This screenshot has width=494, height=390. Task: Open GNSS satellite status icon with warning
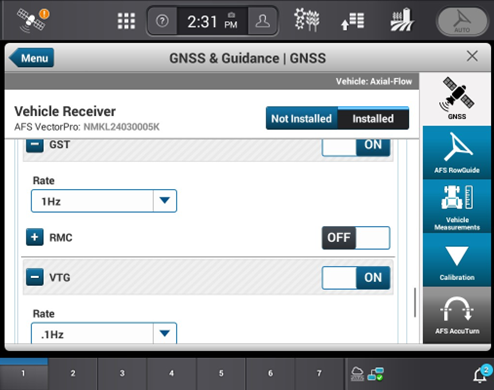point(33,20)
